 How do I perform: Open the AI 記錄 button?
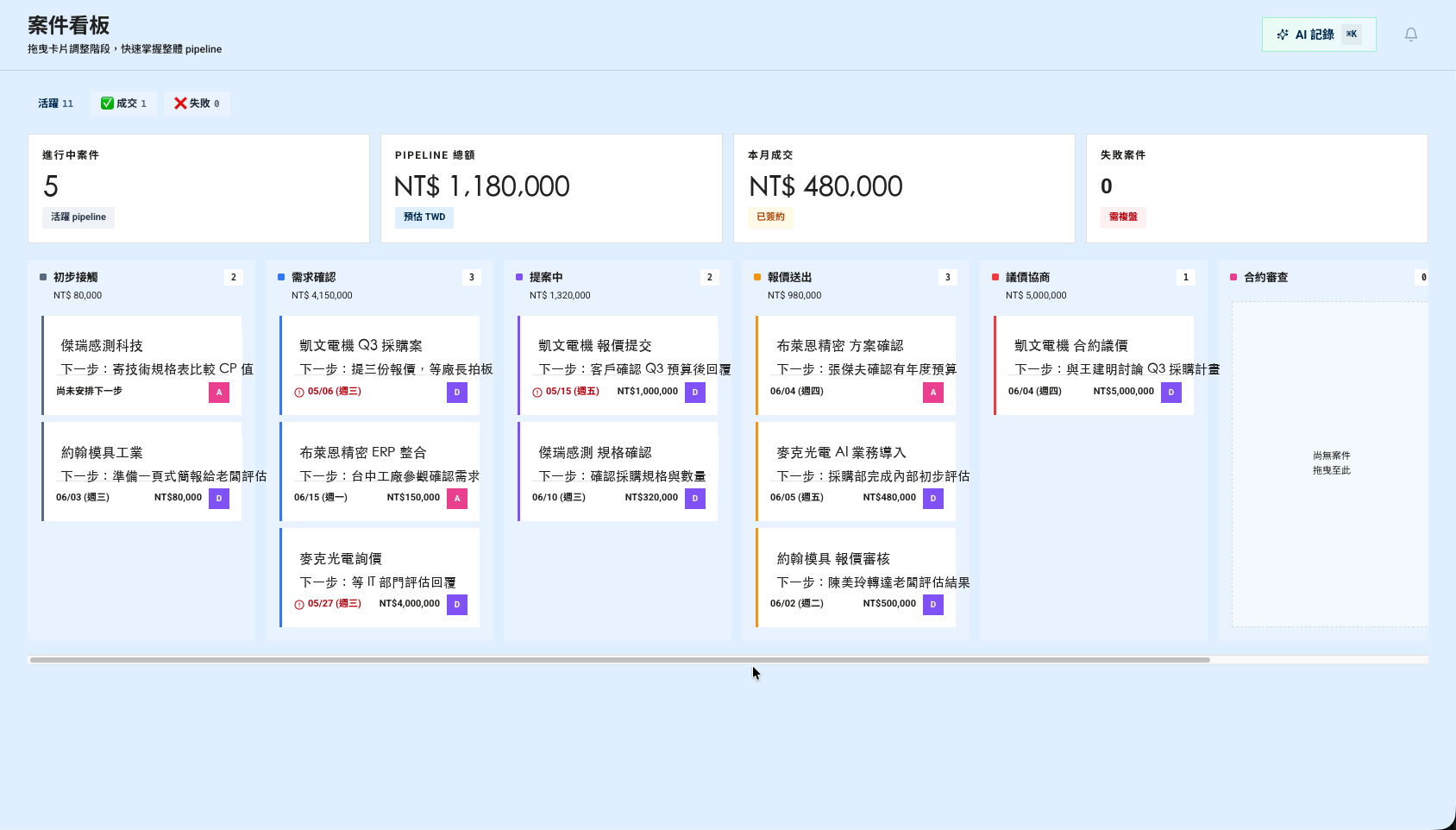point(1319,35)
